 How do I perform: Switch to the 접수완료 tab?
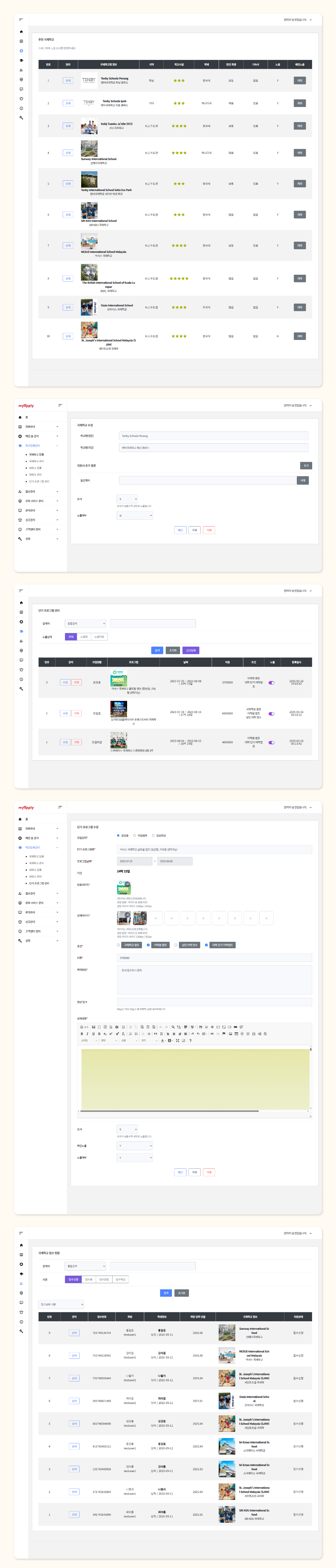[104, 1280]
